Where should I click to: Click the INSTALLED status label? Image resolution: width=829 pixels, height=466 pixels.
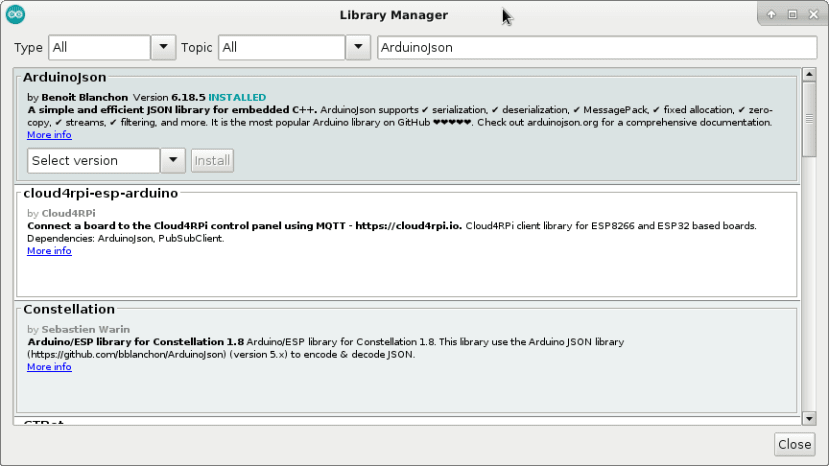237,97
